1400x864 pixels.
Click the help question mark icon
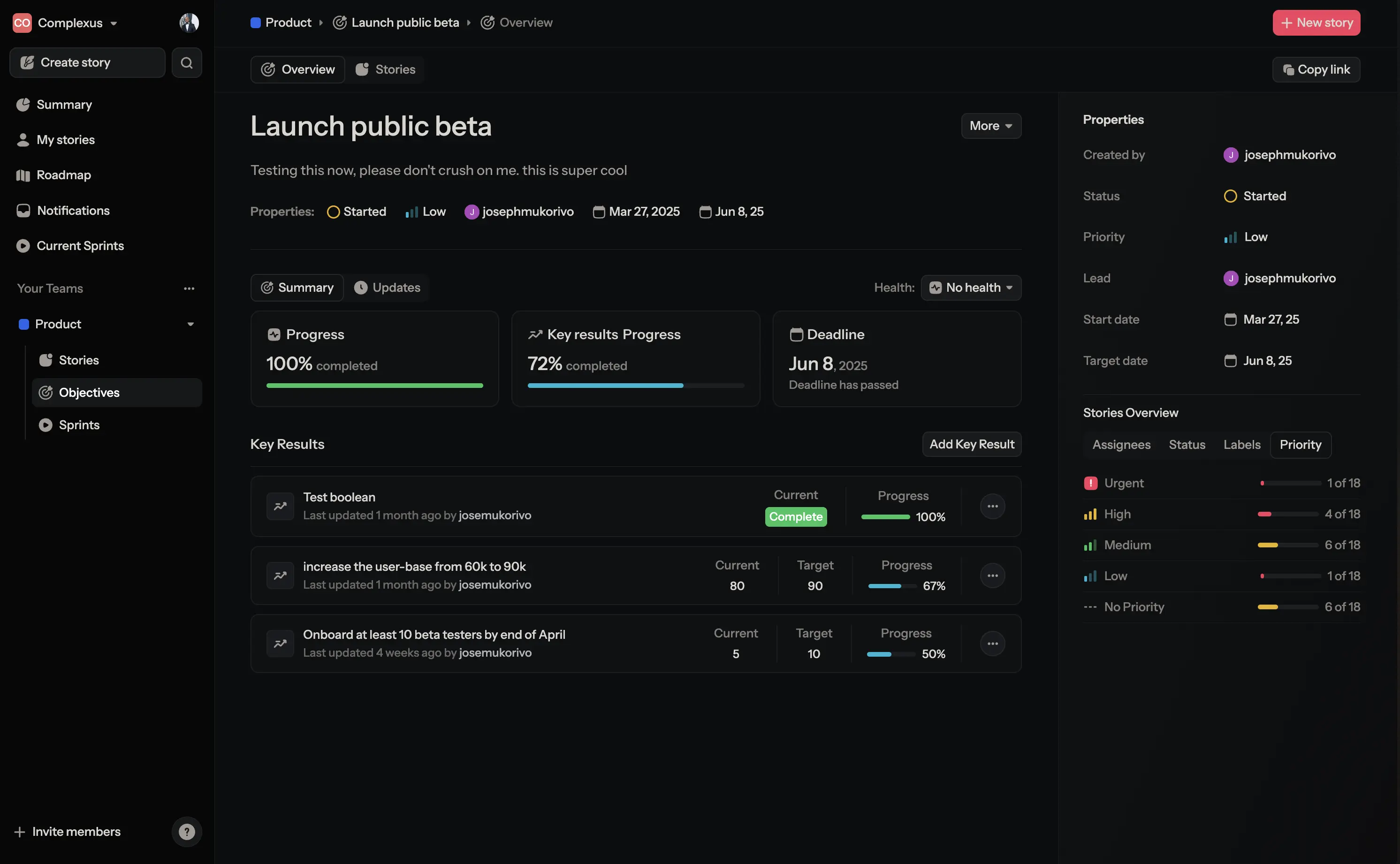pos(187,832)
